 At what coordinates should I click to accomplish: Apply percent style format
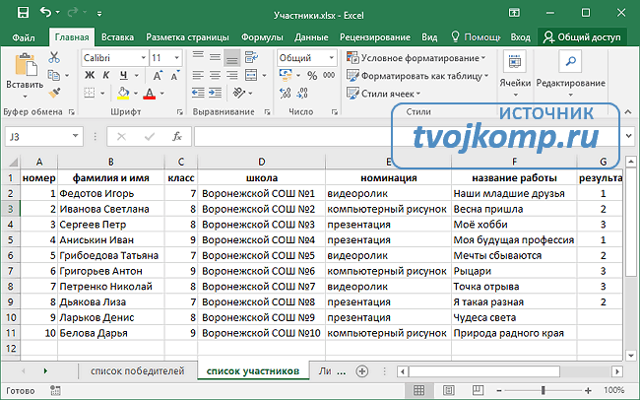tap(312, 76)
